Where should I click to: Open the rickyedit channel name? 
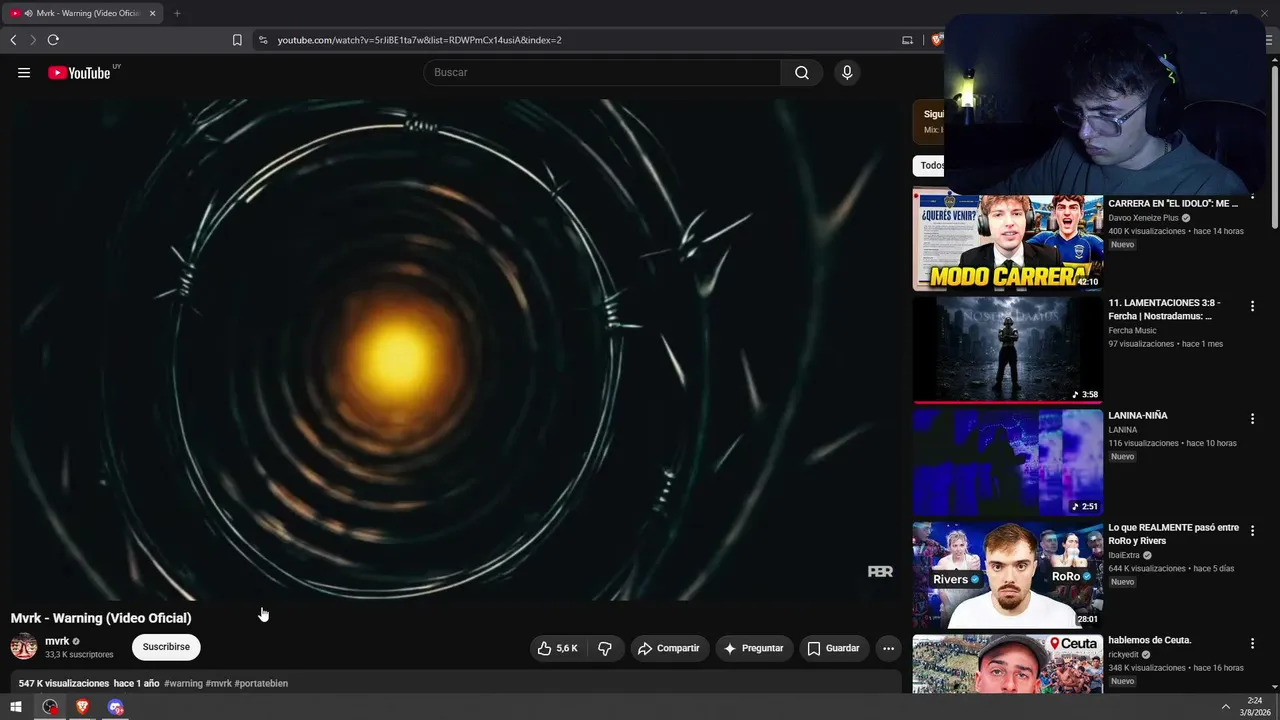click(1123, 655)
